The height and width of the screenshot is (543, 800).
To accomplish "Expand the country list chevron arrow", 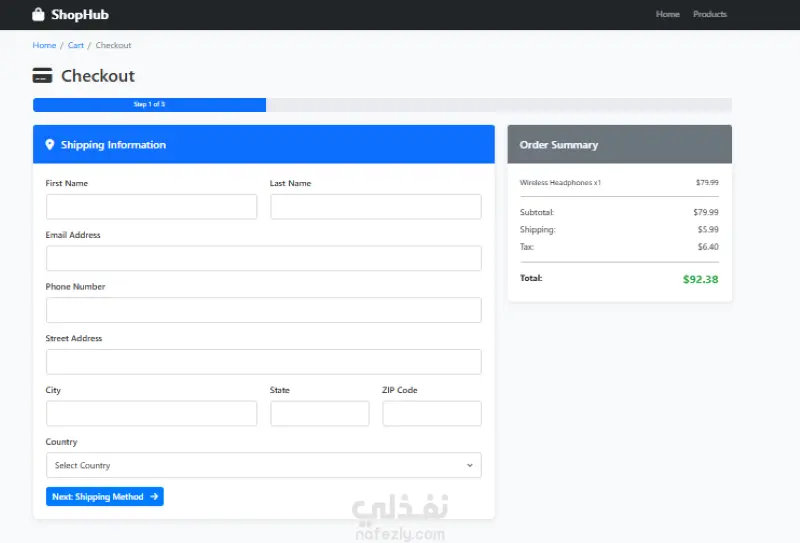I will pyautogui.click(x=470, y=465).
